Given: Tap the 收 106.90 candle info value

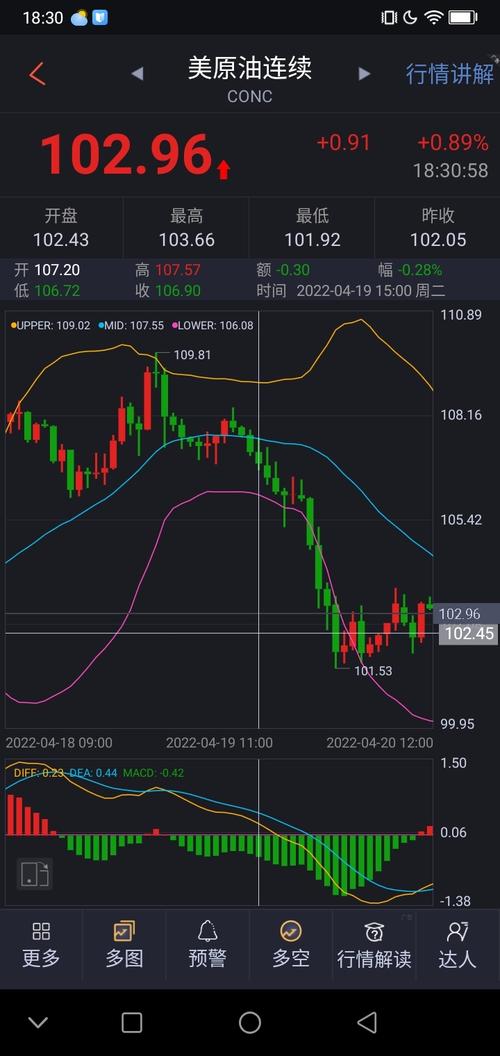Looking at the screenshot, I should pyautogui.click(x=168, y=291).
